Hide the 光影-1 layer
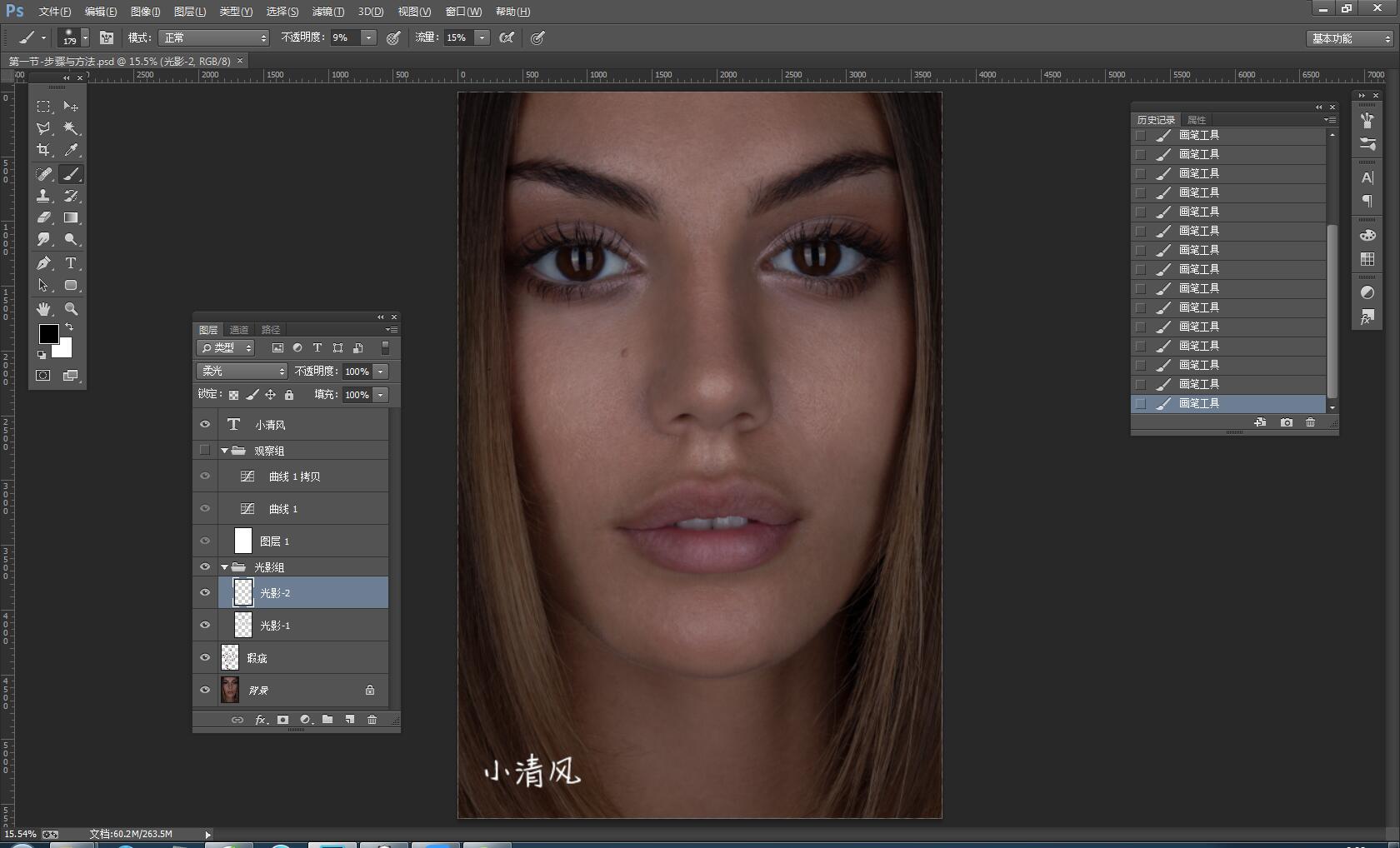The height and width of the screenshot is (848, 1400). tap(205, 625)
